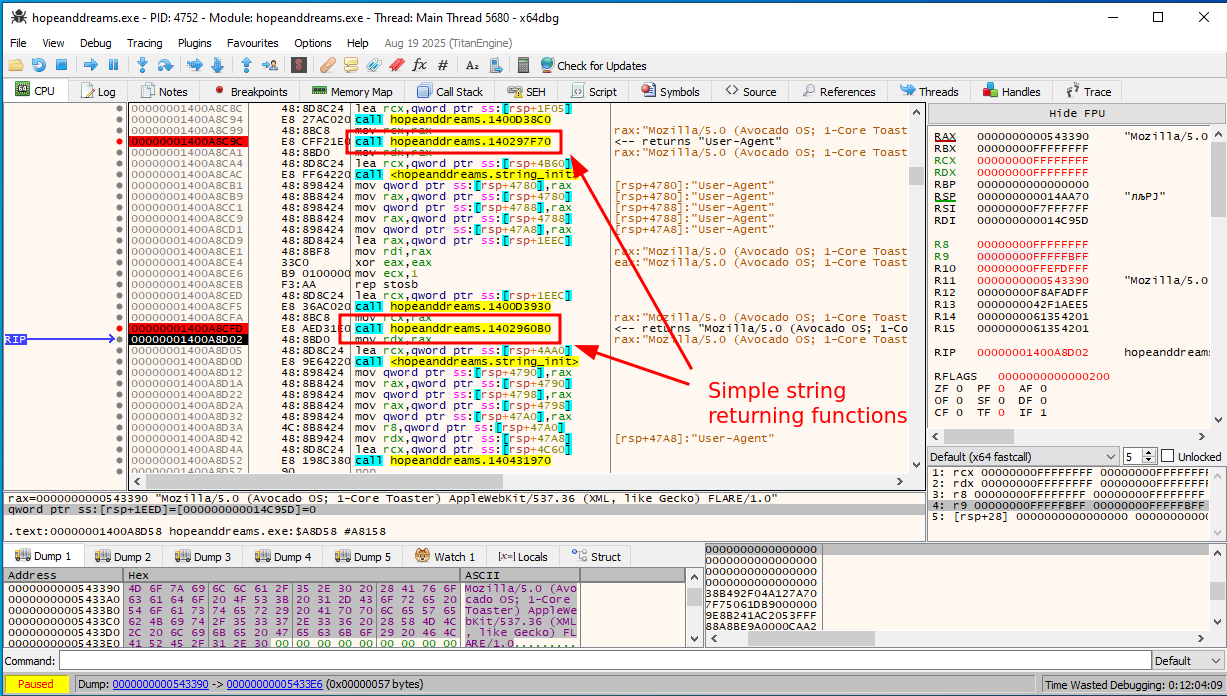Enable the Unlocked checkbox
This screenshot has width=1227, height=696.
[x=1166, y=456]
